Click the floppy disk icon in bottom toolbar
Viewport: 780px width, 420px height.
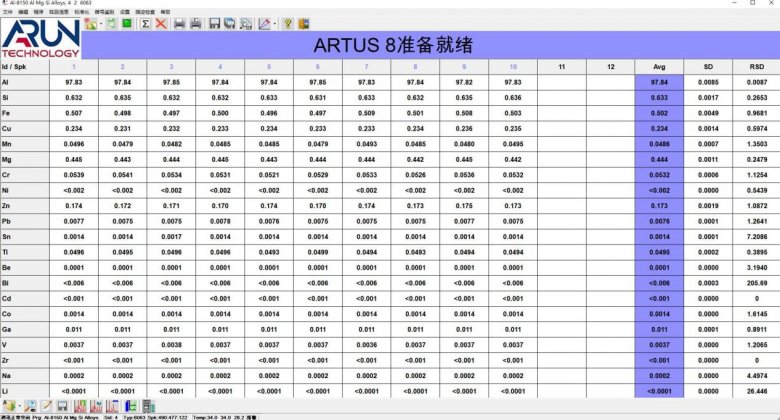(x=62, y=405)
